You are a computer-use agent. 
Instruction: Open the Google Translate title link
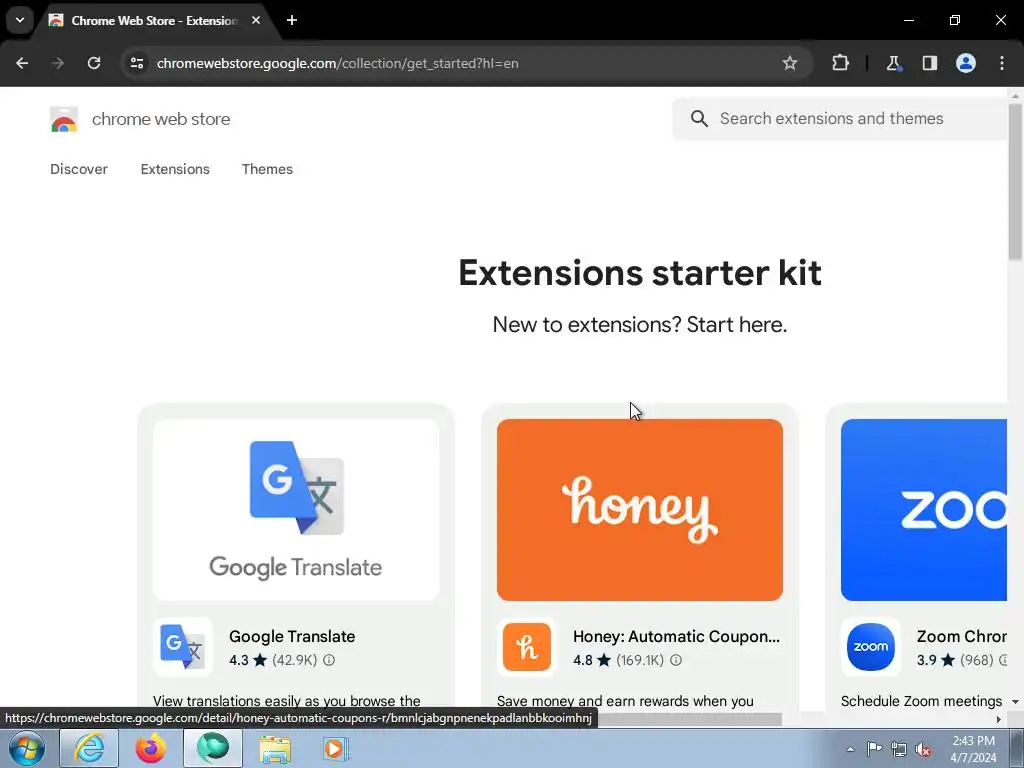292,637
